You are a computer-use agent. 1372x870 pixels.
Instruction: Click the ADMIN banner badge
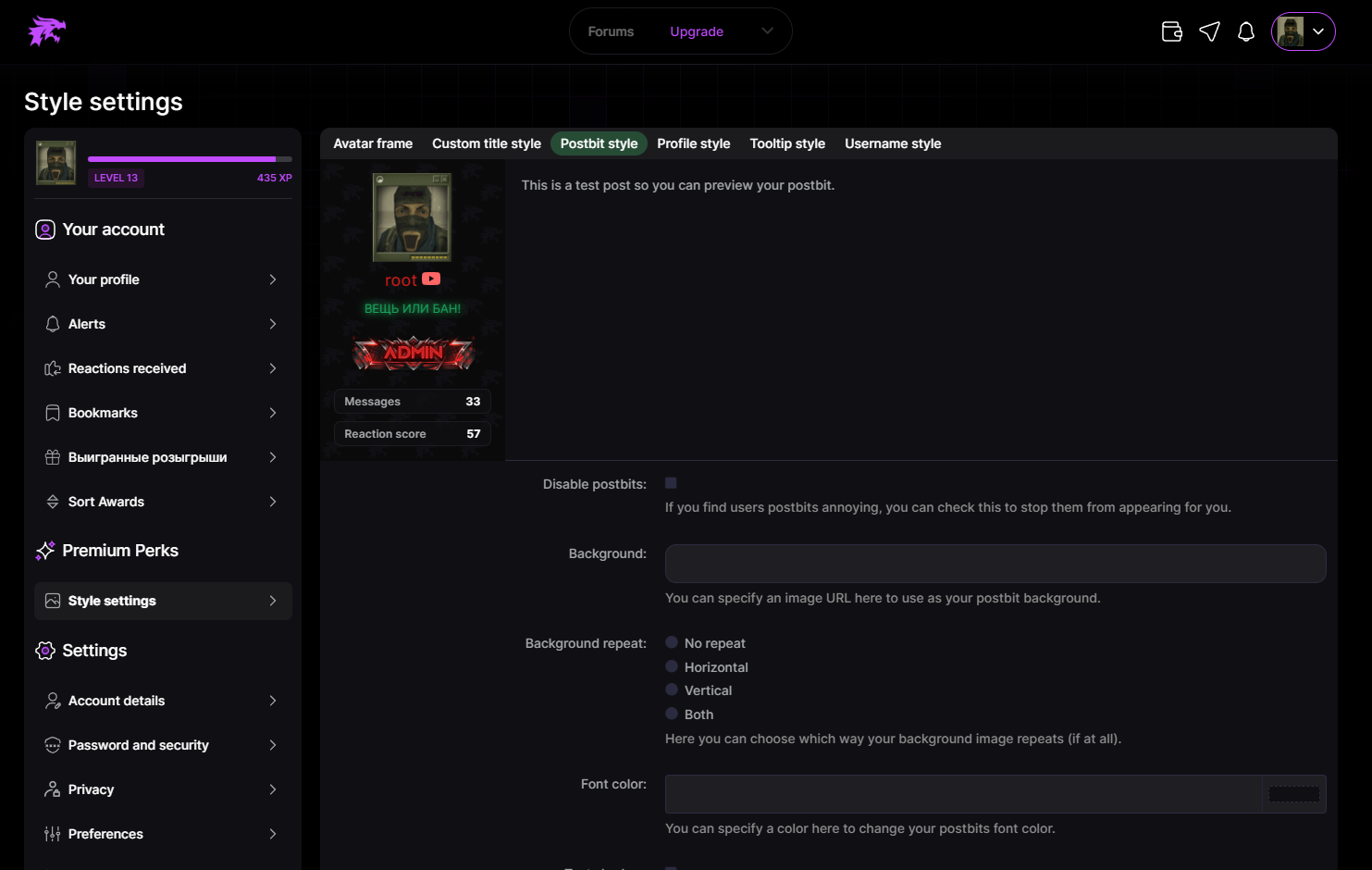coord(413,353)
